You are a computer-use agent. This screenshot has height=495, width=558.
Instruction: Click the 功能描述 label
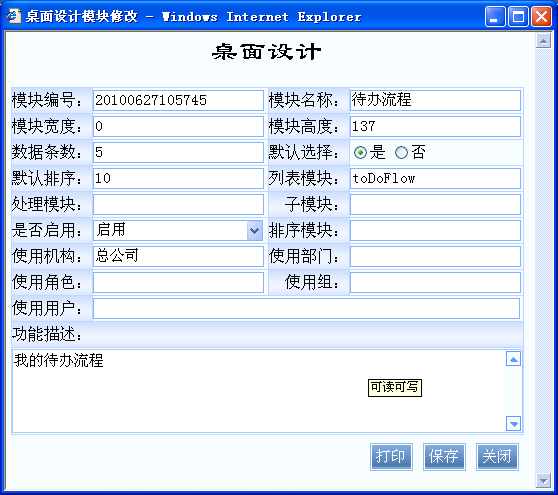pos(47,334)
